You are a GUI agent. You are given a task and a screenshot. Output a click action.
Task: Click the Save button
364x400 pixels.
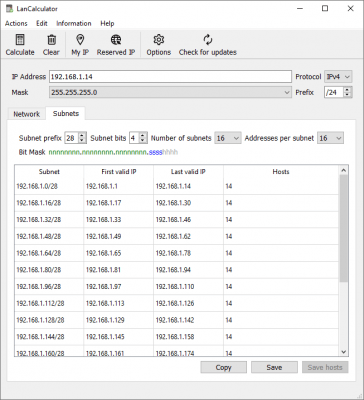coord(274,367)
